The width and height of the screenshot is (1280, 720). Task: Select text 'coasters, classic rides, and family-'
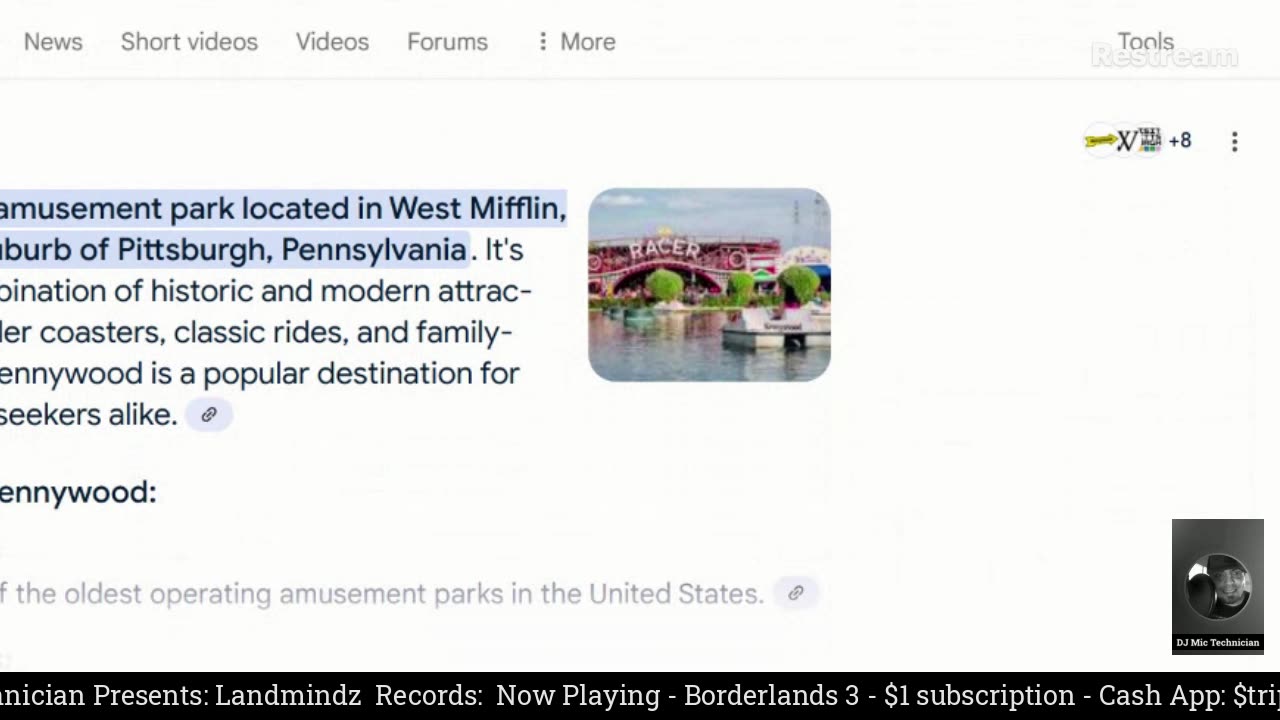(x=276, y=332)
